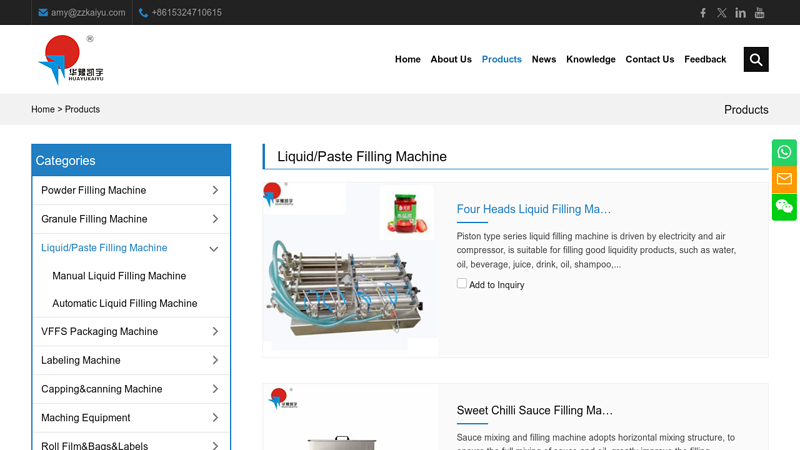
Task: Expand Roll Film&Bags&Labels chevron
Action: [x=215, y=445]
